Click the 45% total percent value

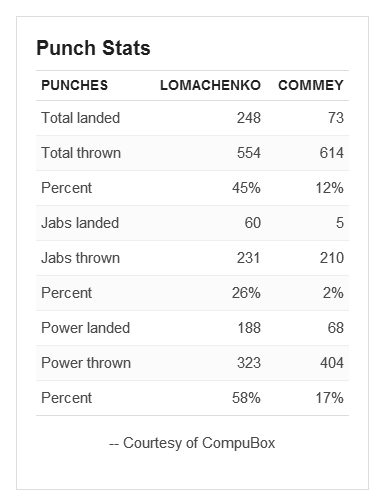pyautogui.click(x=246, y=188)
